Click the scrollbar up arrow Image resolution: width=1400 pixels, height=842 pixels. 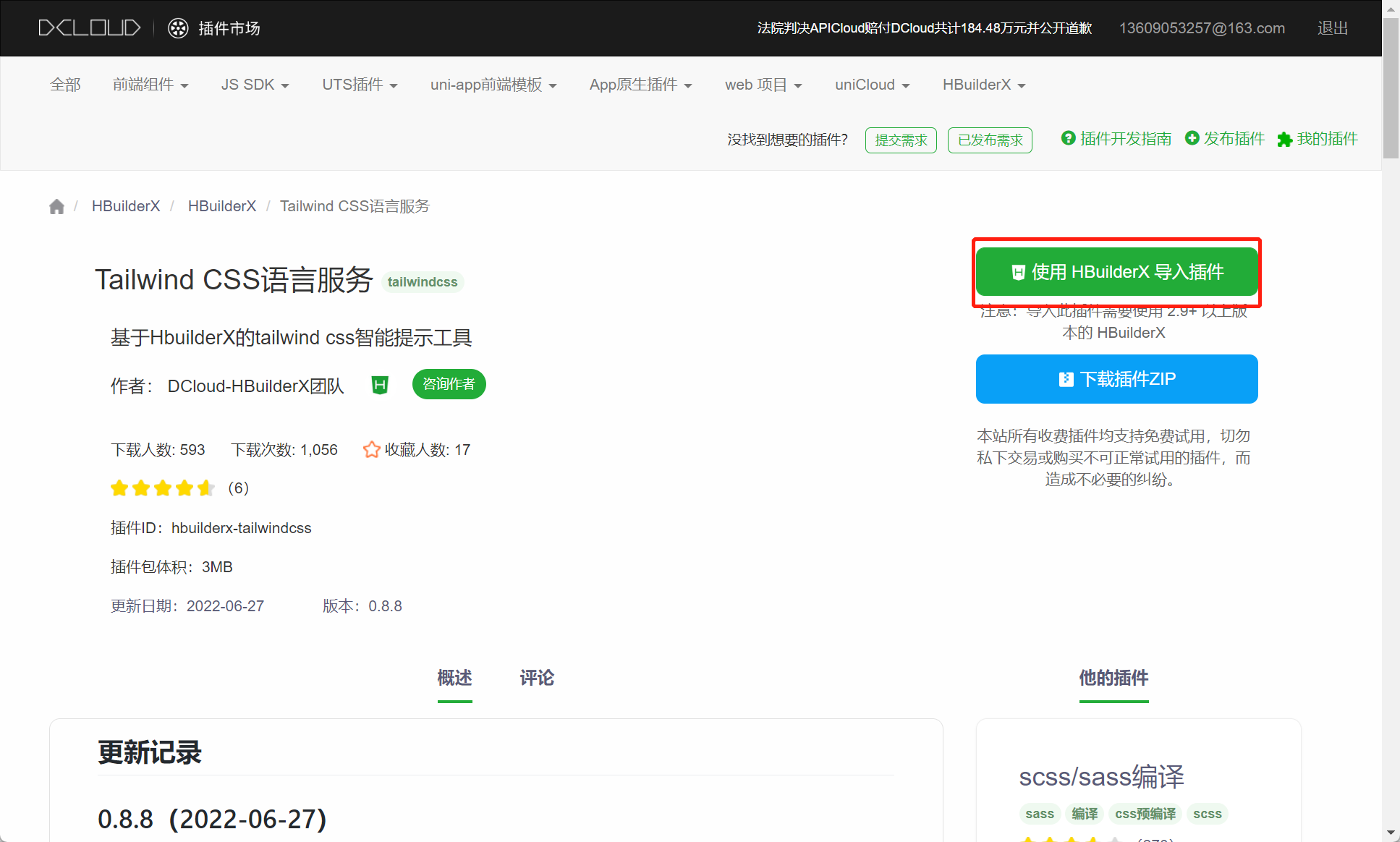pyautogui.click(x=1391, y=8)
